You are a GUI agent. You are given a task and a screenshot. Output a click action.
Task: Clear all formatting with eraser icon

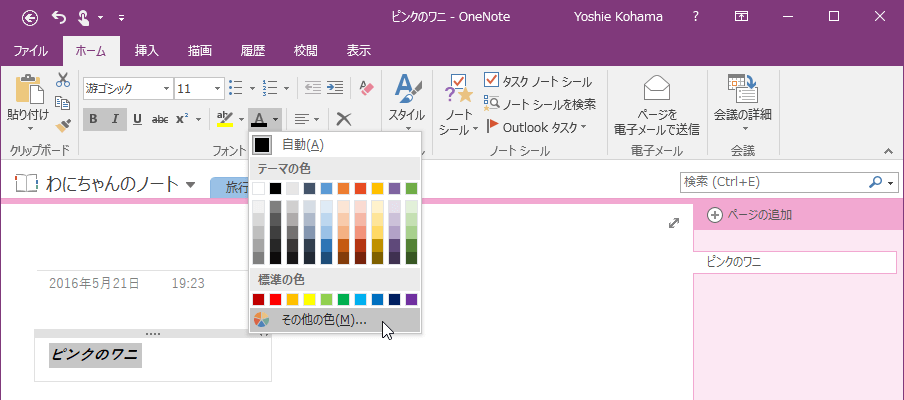367,88
